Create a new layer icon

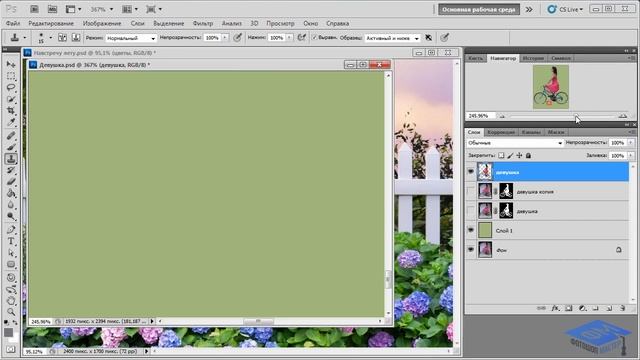[x=609, y=309]
